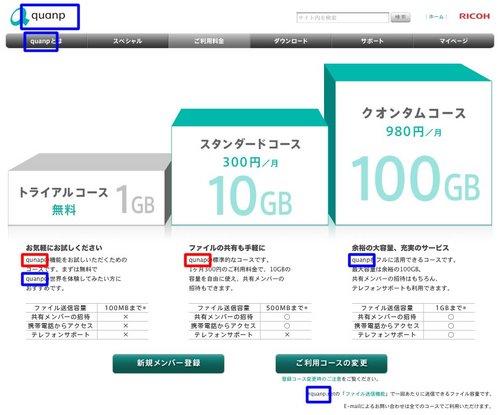
Task: Select the ご利用料金 navigation tab
Action: click(x=209, y=41)
